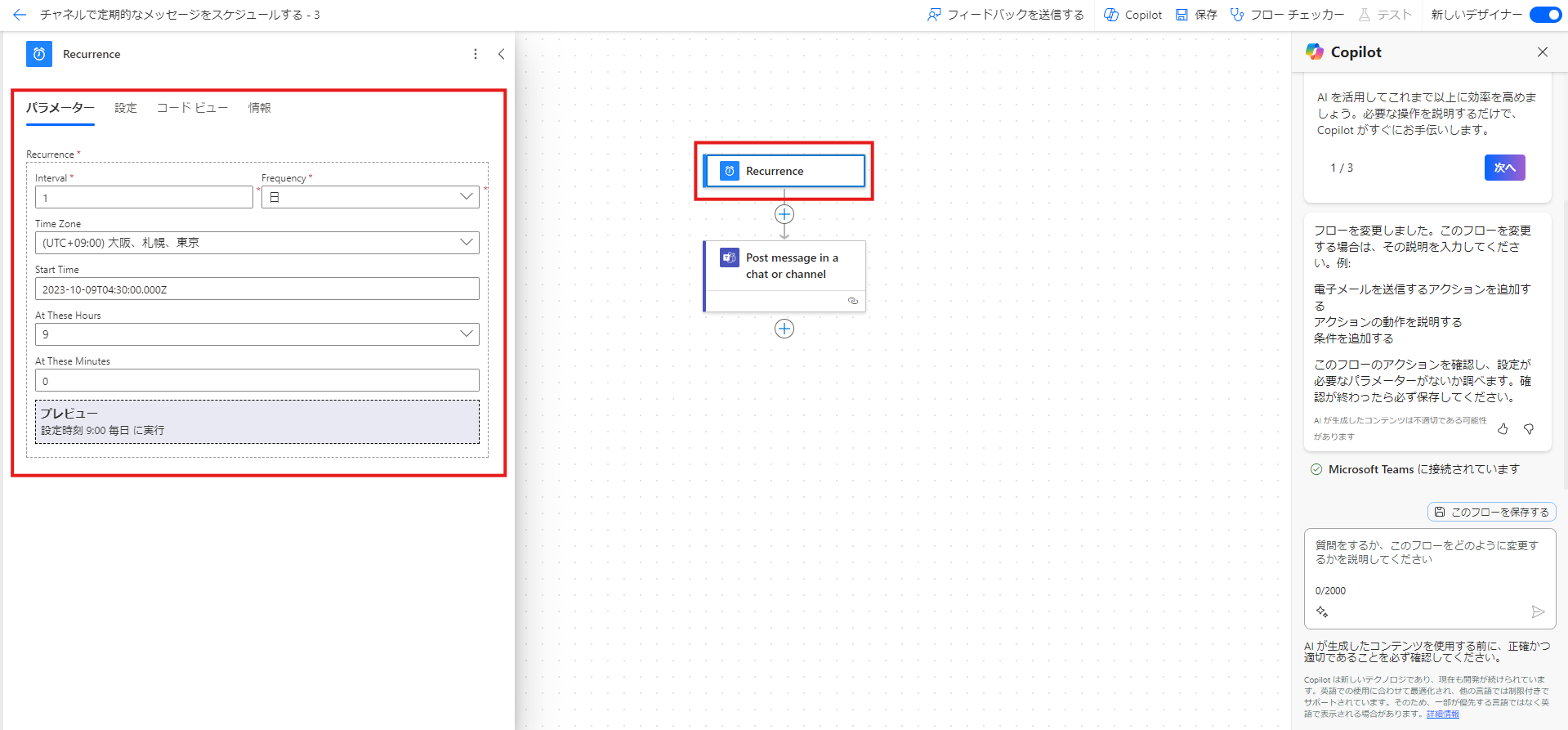The height and width of the screenshot is (730, 1568).
Task: Add a step below Recurrence with plus icon
Action: pos(784,214)
